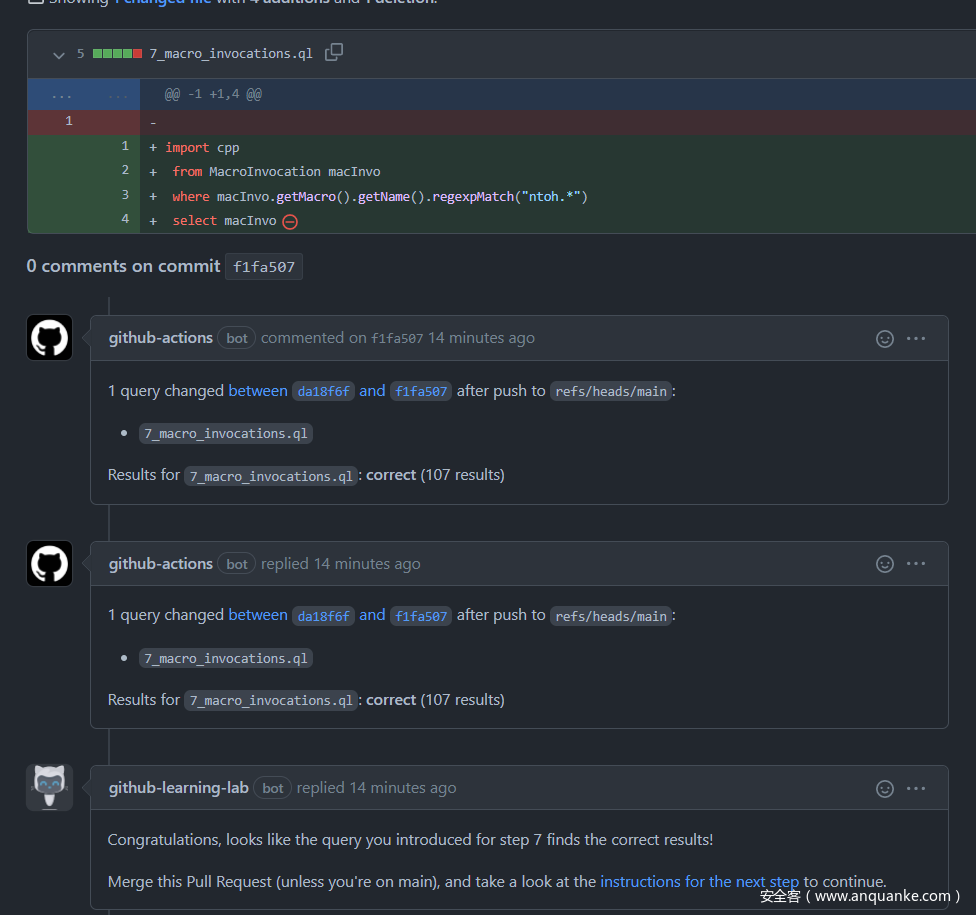This screenshot has width=976, height=915.
Task: Open the github-learning-lab bot avatar
Action: tap(49, 788)
